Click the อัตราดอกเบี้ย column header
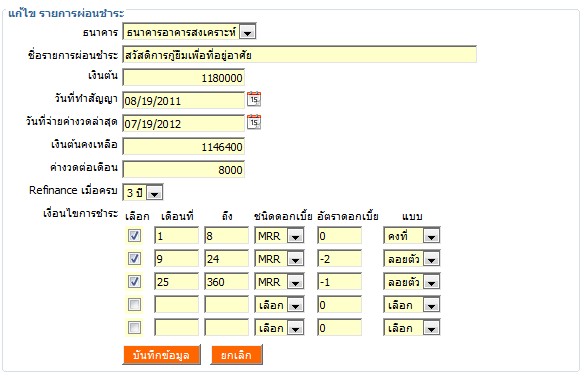Viewport: 584px width, 379px height. click(x=348, y=216)
